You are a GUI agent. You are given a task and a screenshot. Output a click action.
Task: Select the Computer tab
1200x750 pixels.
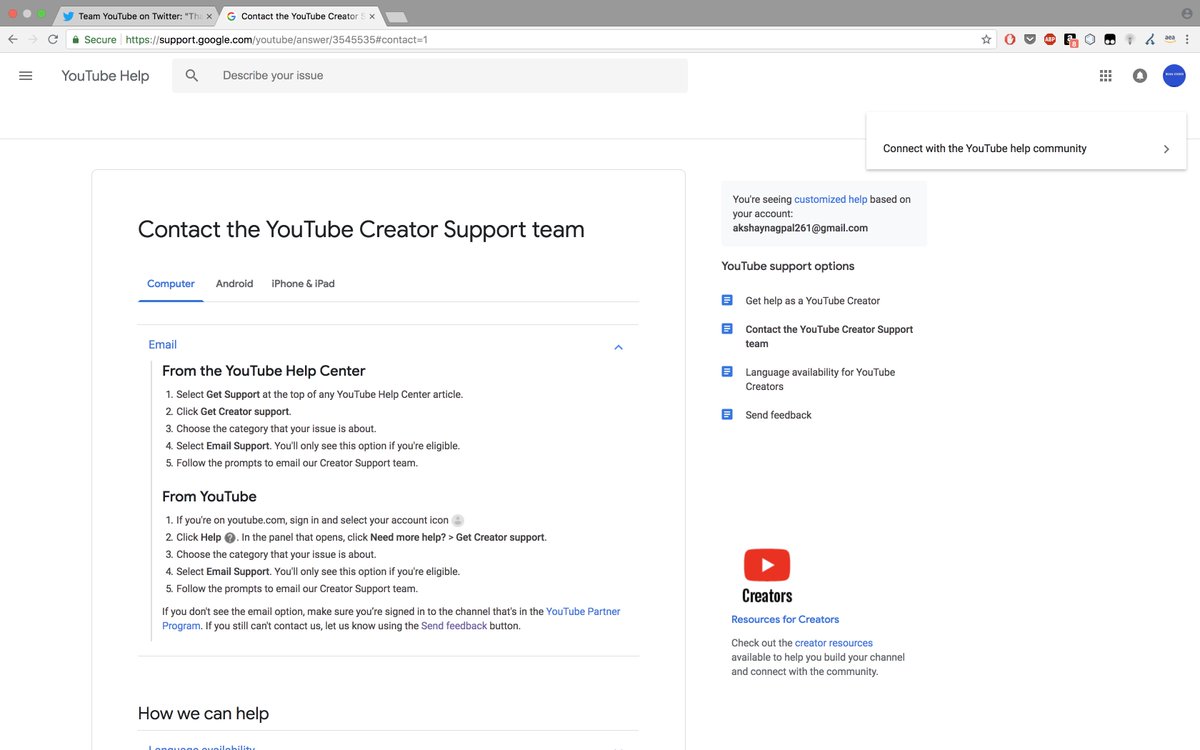(x=171, y=284)
